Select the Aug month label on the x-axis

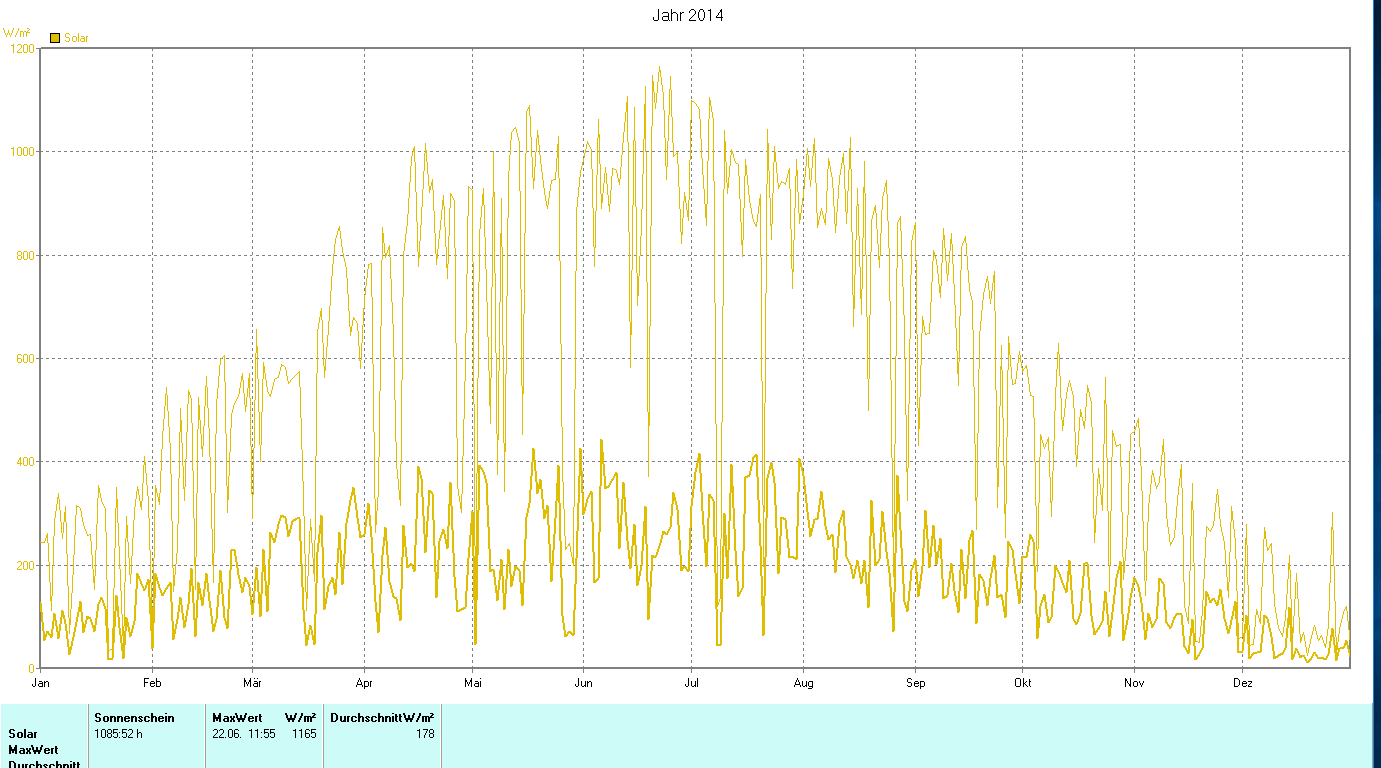(803, 684)
